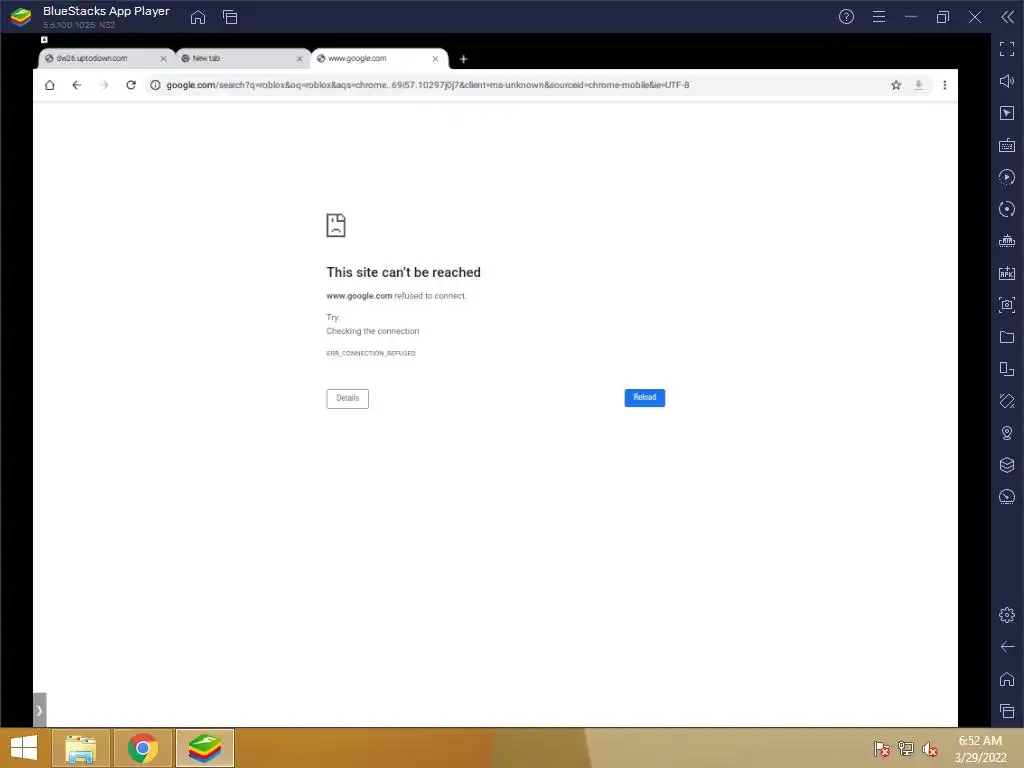Click the 'This site can't be reached' heading
Viewport: 1024px width, 768px height.
(x=404, y=272)
